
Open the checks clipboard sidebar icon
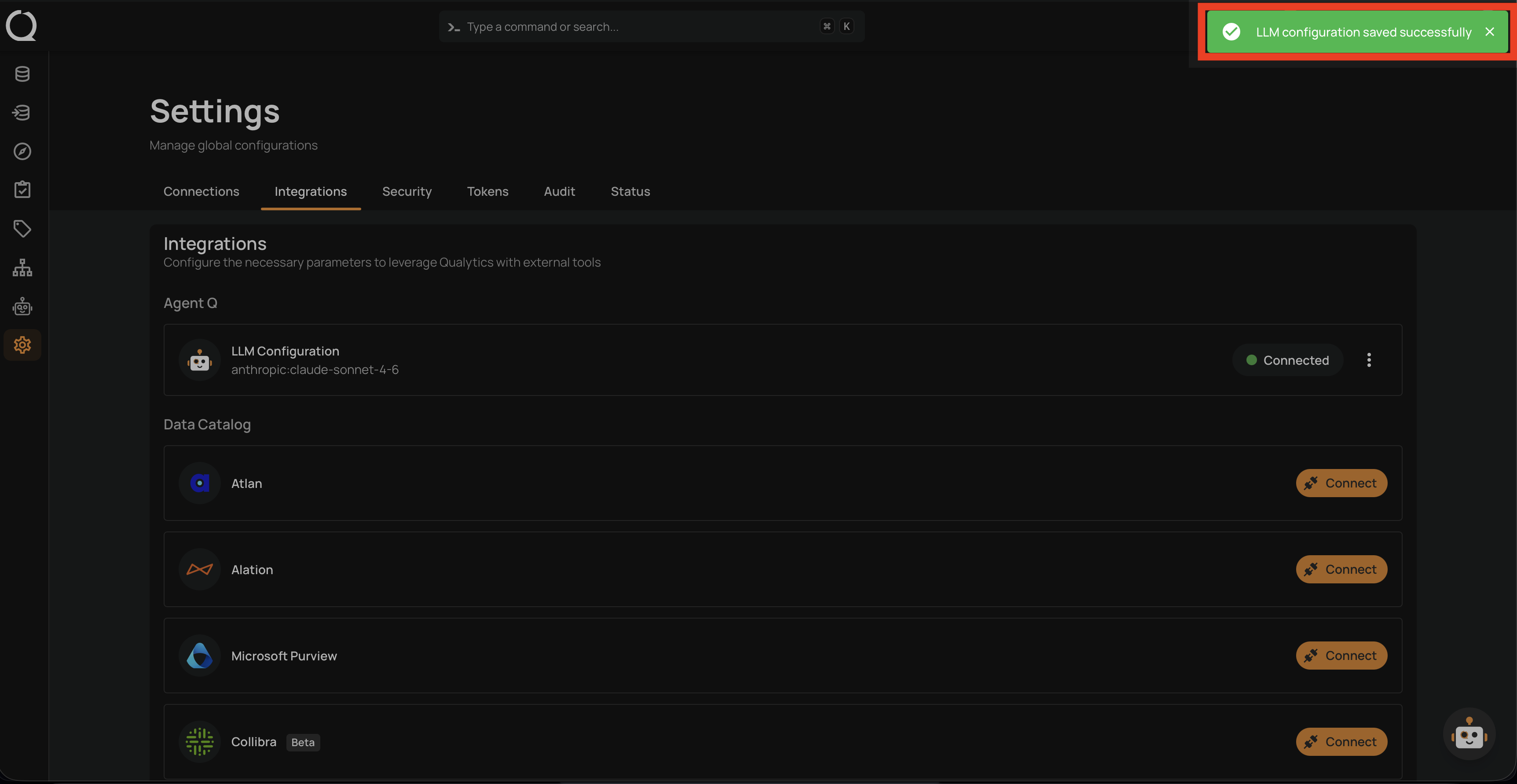22,190
